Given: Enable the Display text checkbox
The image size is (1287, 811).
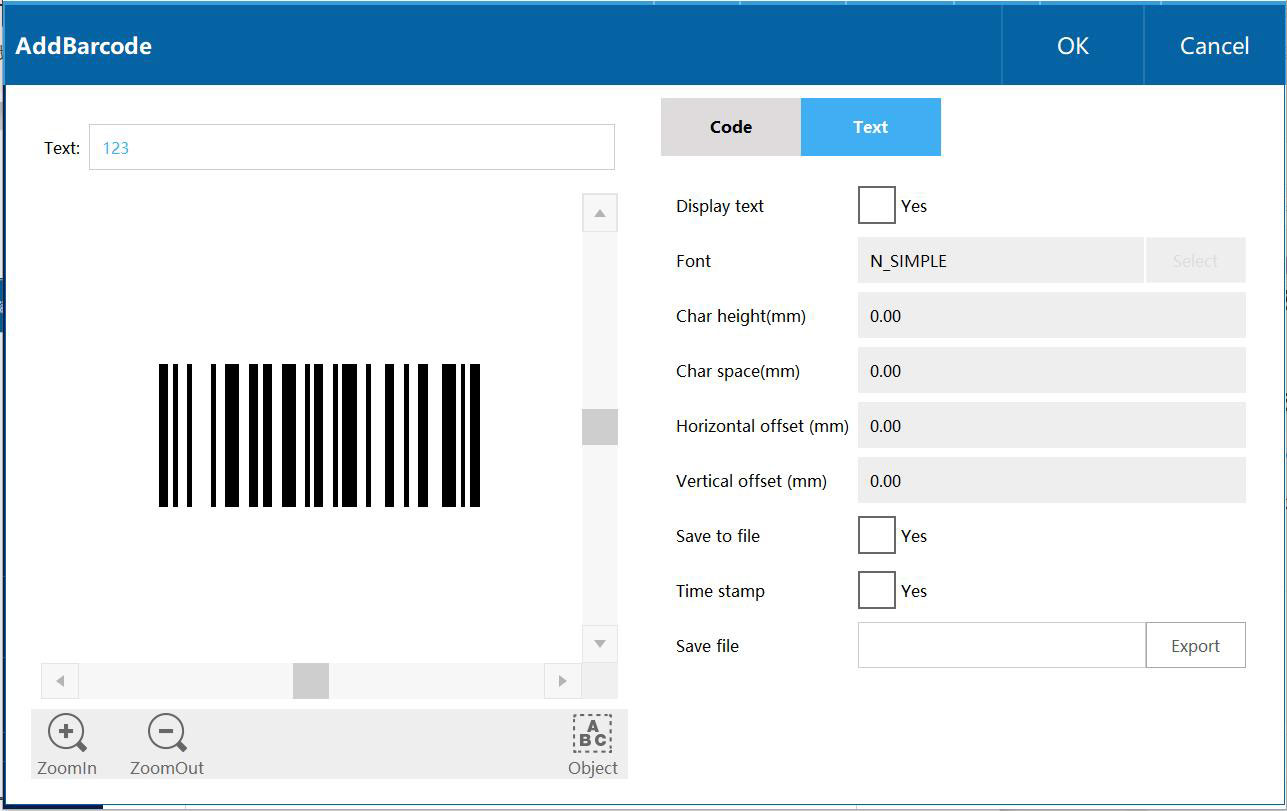Looking at the screenshot, I should 877,205.
